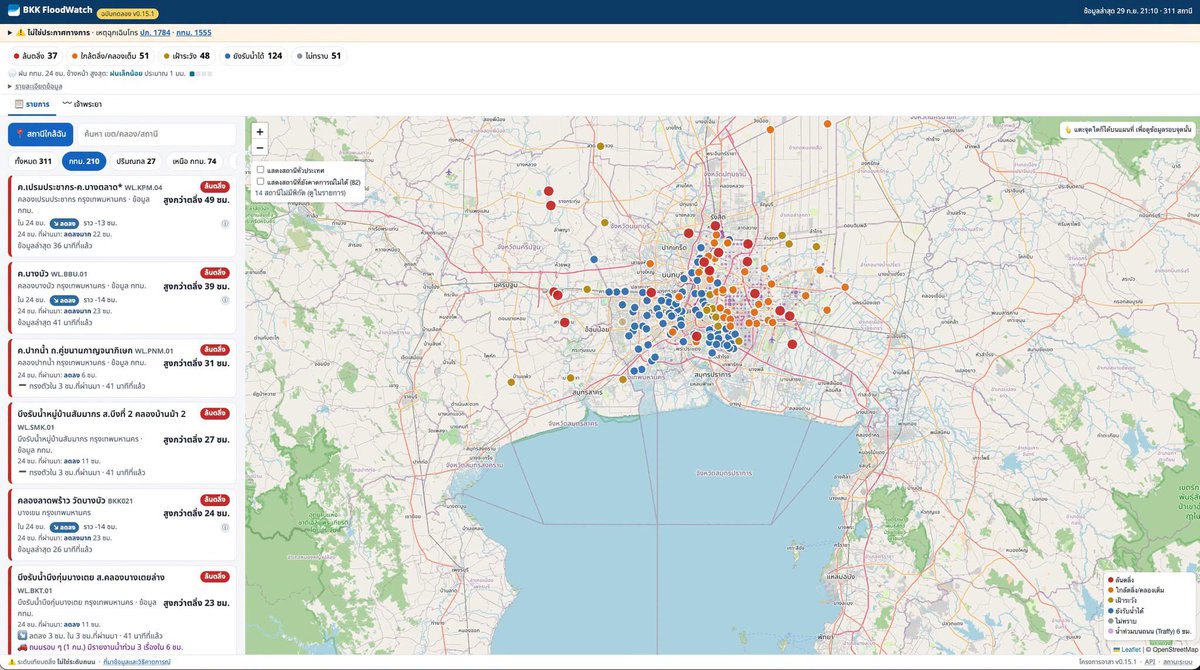The image size is (1200, 670).
Task: Click station code WL.KPM.04 text
Action: click(x=143, y=187)
